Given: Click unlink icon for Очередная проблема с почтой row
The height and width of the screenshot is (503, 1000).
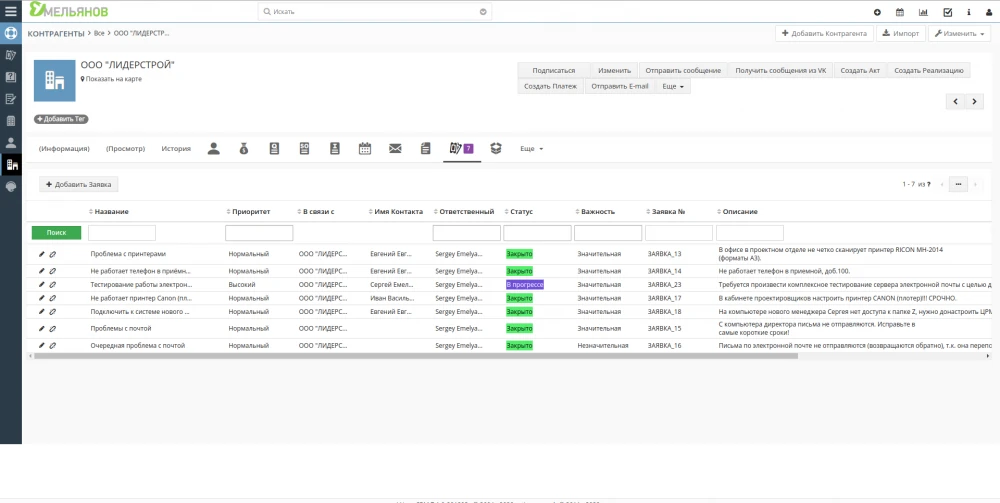Looking at the screenshot, I should tap(52, 345).
